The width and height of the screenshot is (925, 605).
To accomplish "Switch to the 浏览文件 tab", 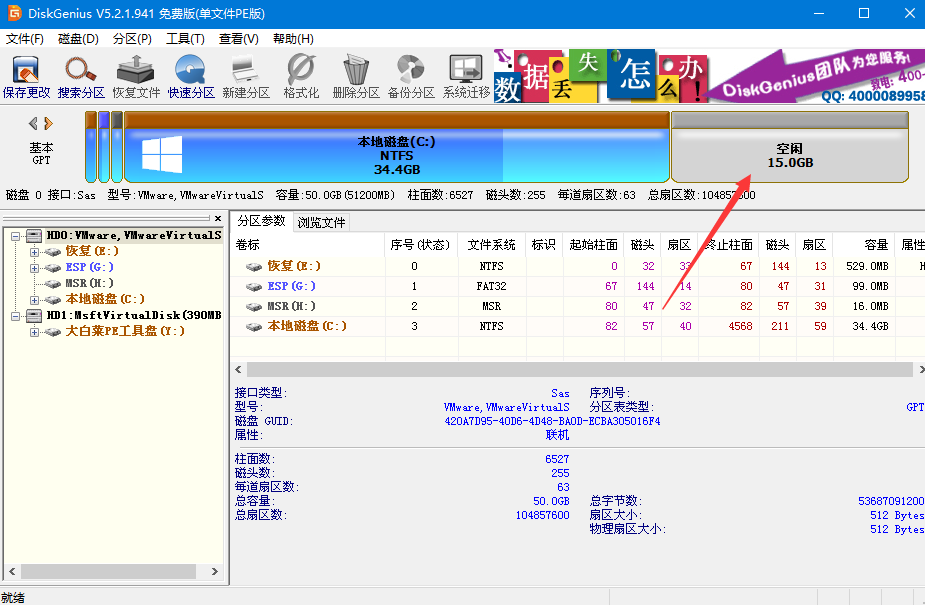I will [321, 222].
